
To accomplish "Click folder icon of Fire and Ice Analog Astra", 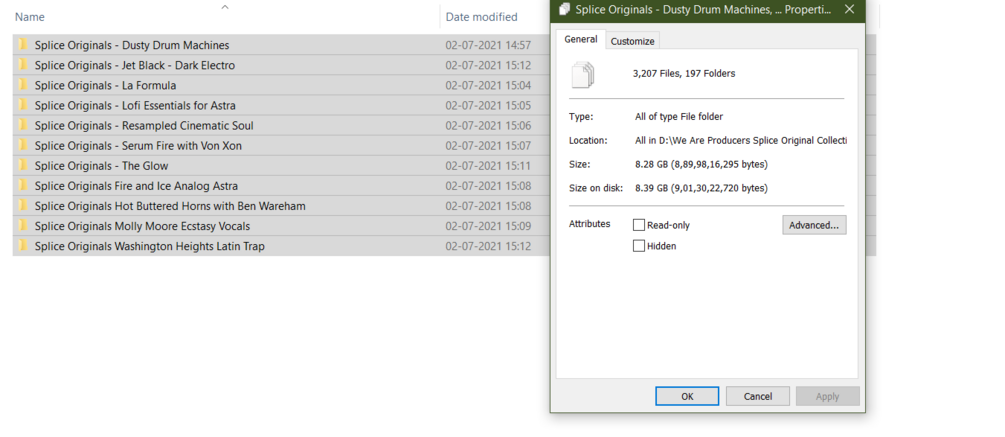I will (23, 186).
